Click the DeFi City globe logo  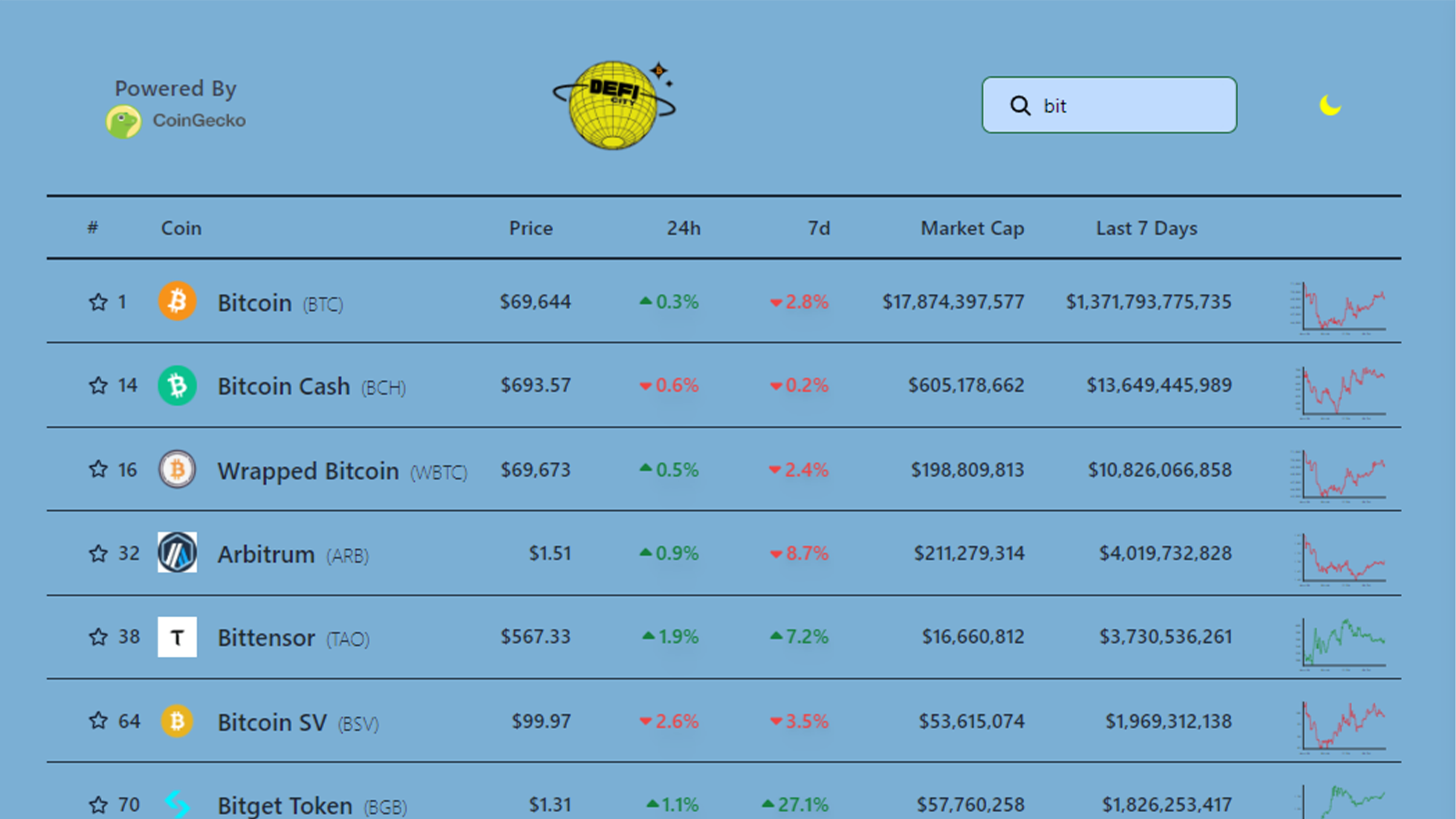(614, 105)
